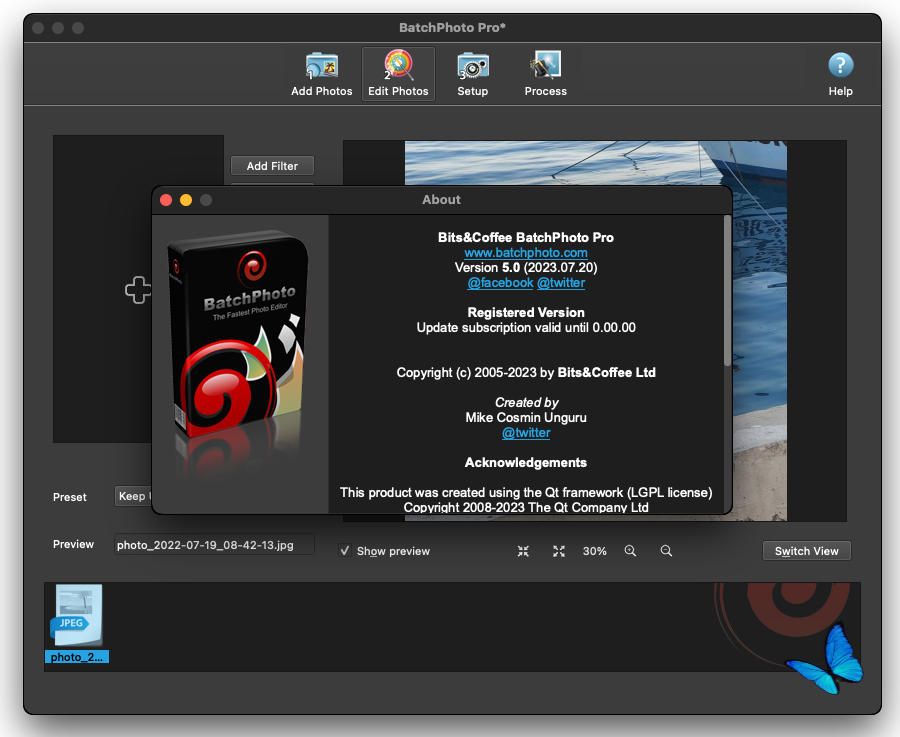Click the expand to actual size icon
Viewport: 900px width, 737px height.
pos(559,551)
